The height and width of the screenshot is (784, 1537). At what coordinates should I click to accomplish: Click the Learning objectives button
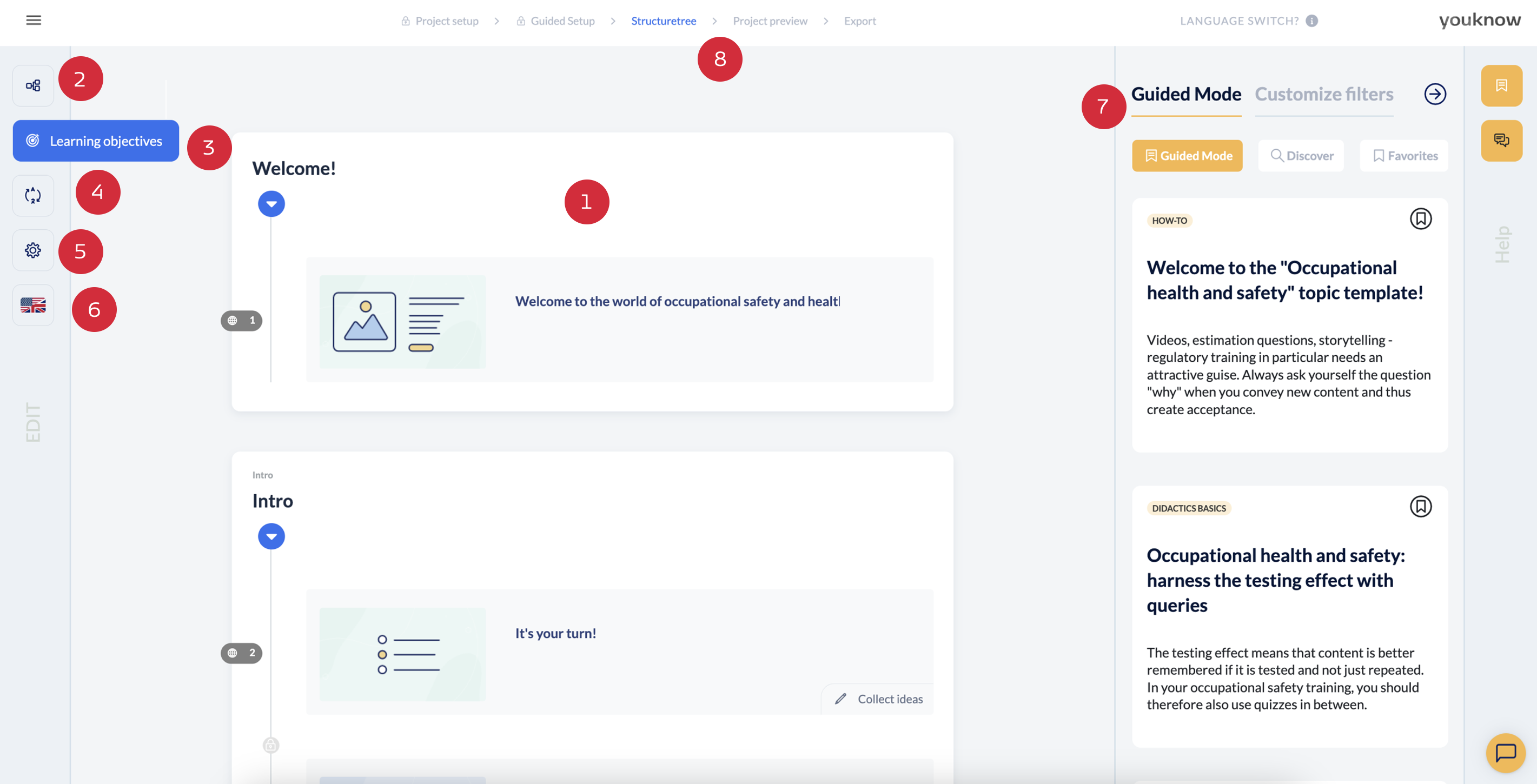pyautogui.click(x=96, y=141)
